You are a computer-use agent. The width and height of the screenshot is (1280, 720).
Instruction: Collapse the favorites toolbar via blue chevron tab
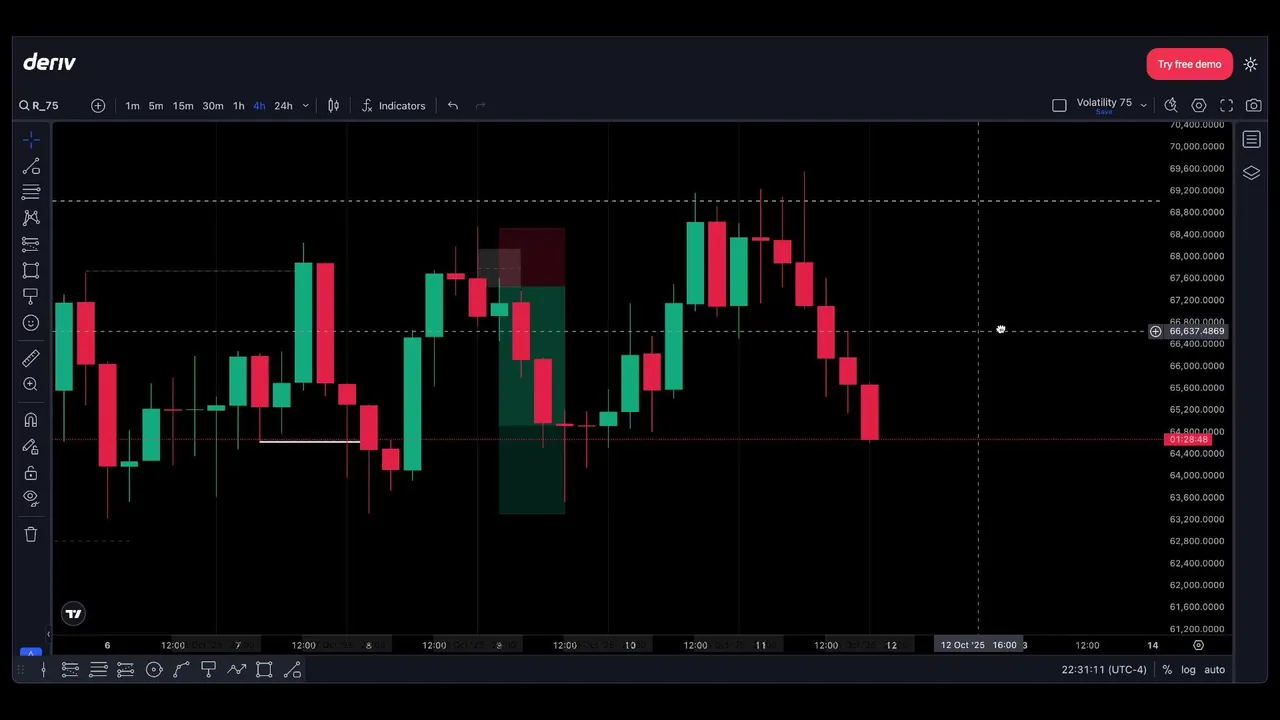[31, 653]
